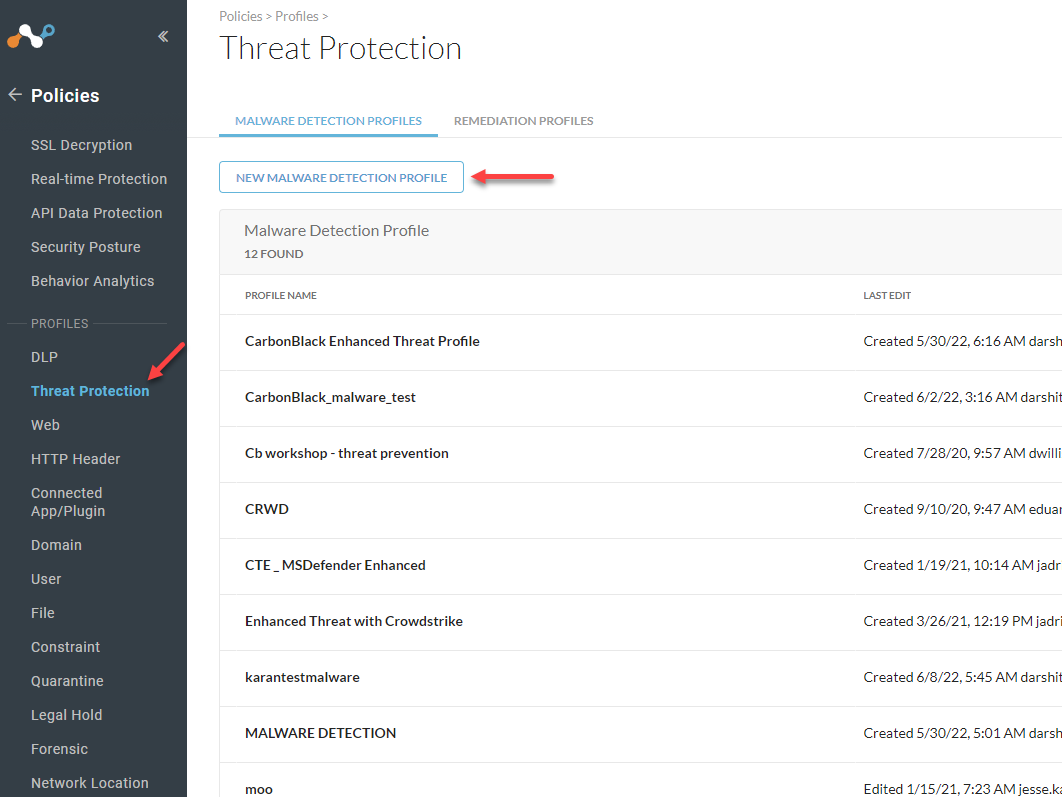Open the CarbonBlack Enhanced Threat Profile
Viewport: 1062px width, 797px height.
point(362,341)
